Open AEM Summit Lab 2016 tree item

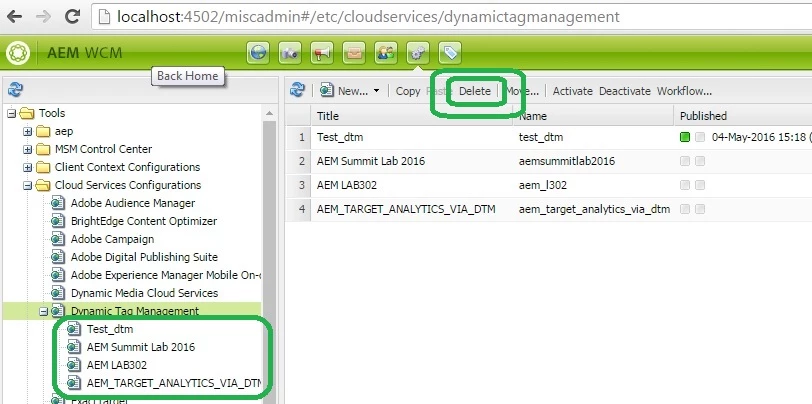141,347
